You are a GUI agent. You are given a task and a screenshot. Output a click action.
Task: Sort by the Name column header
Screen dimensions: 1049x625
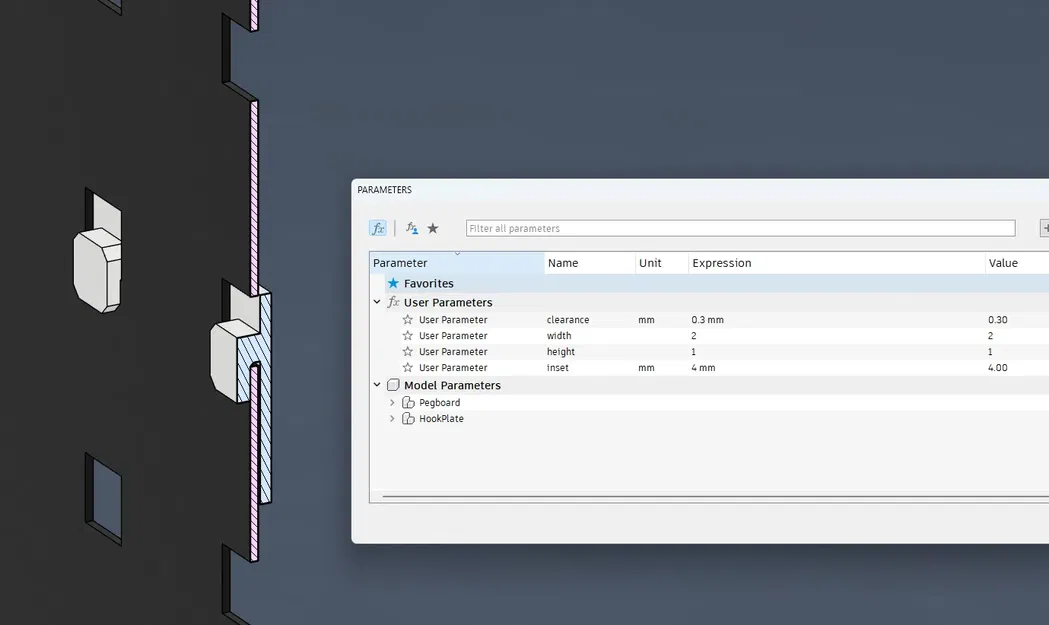point(590,263)
